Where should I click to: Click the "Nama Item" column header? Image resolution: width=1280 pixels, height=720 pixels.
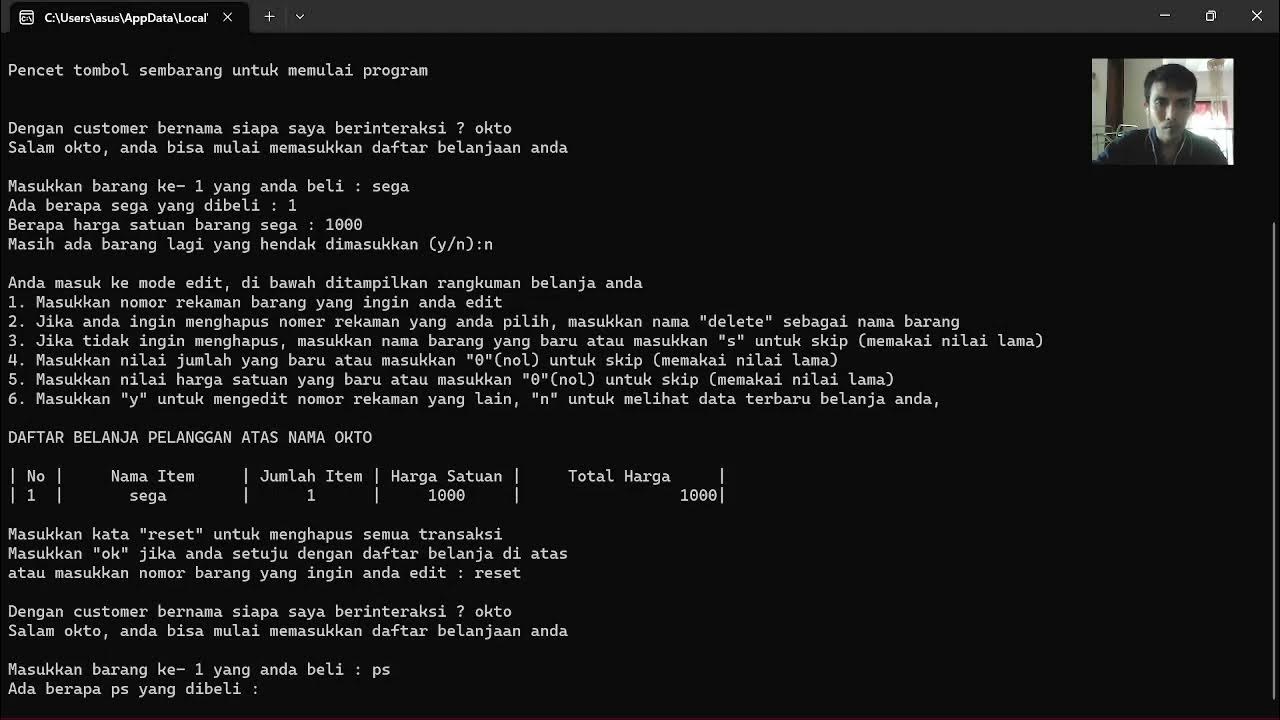tap(152, 476)
